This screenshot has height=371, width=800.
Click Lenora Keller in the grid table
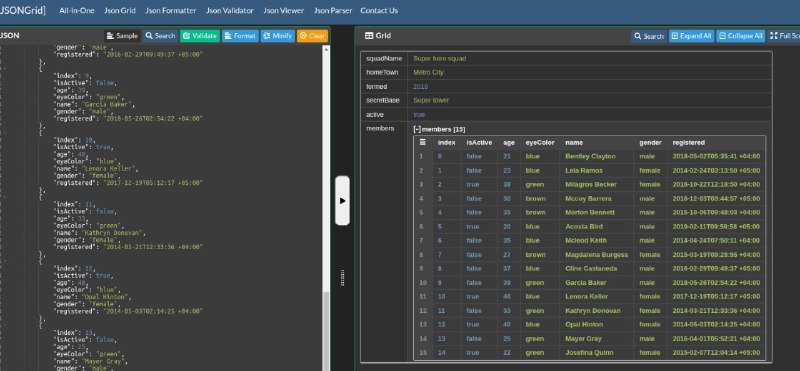(587, 296)
